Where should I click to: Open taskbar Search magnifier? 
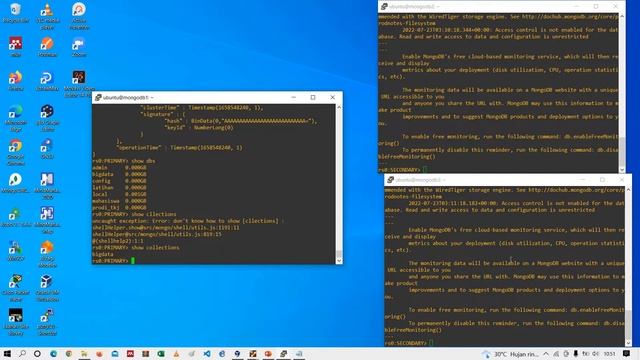(22, 353)
